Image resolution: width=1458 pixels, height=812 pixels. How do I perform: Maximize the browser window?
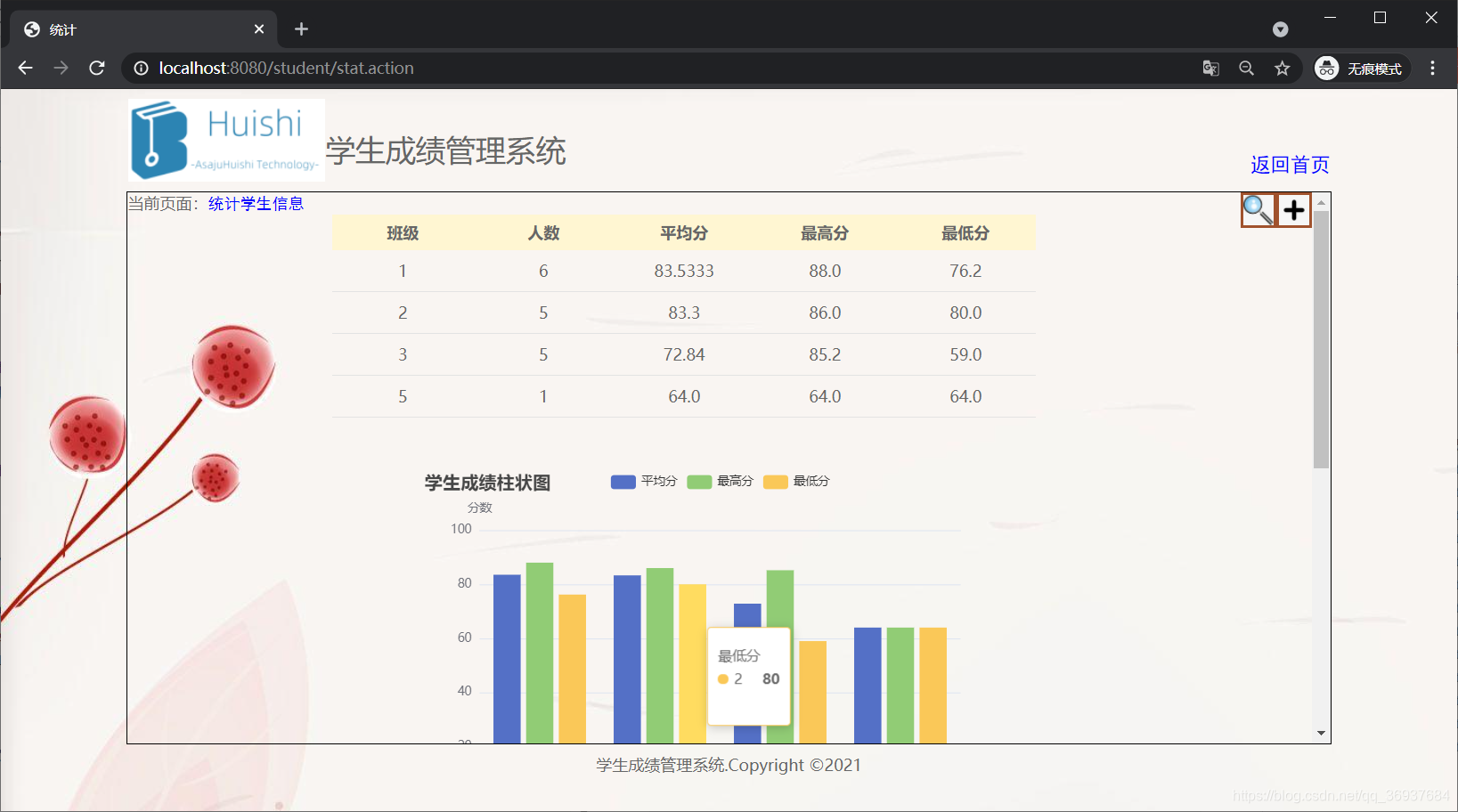pyautogui.click(x=1380, y=18)
